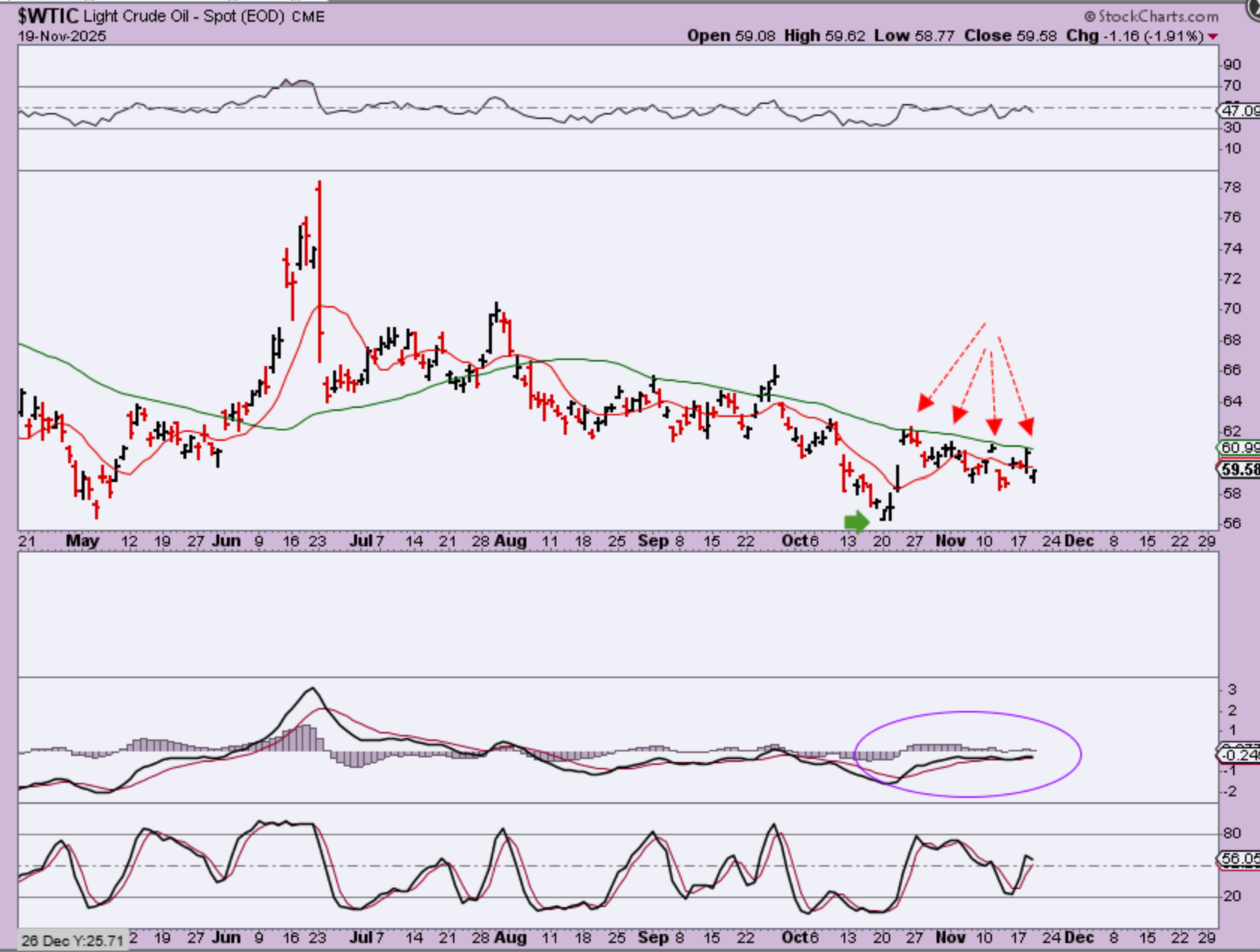The height and width of the screenshot is (952, 1260).
Task: Click the 59.58 last price tag on axis
Action: pyautogui.click(x=1239, y=470)
